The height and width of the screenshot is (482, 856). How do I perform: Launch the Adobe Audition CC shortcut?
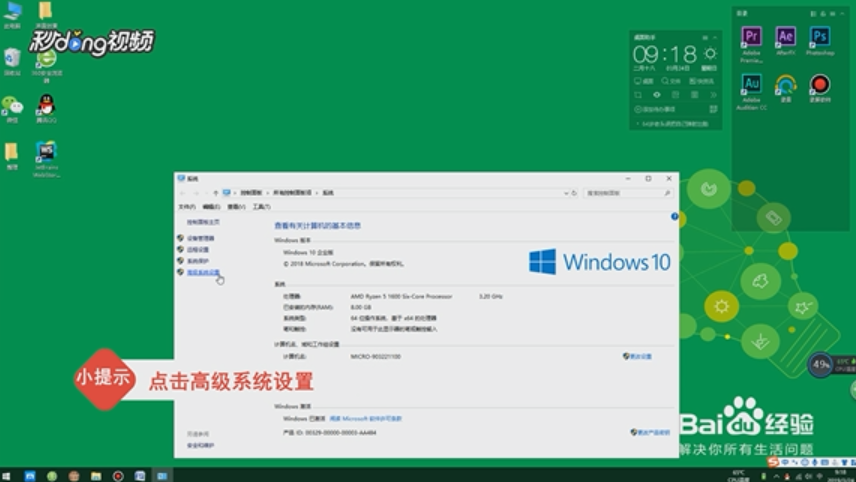click(x=751, y=91)
